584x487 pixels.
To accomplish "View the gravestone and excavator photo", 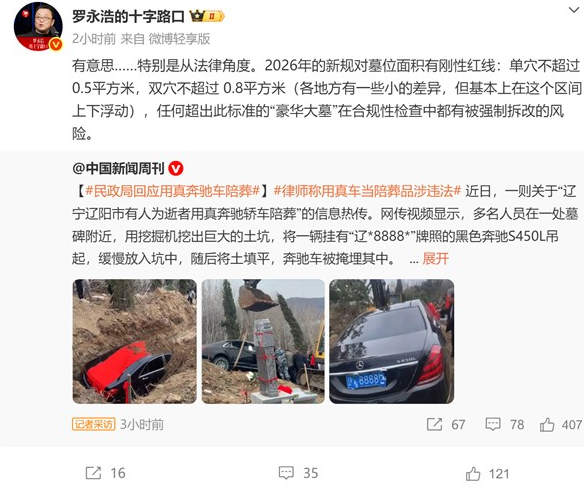I will (263, 341).
